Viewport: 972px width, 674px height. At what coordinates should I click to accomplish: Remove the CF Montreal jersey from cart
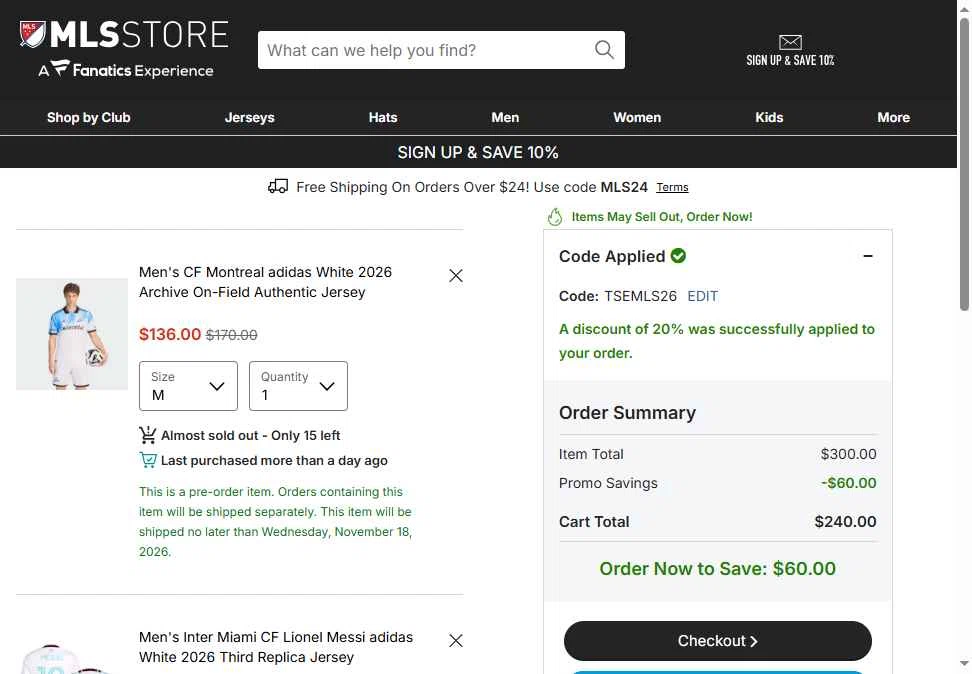[x=456, y=276]
